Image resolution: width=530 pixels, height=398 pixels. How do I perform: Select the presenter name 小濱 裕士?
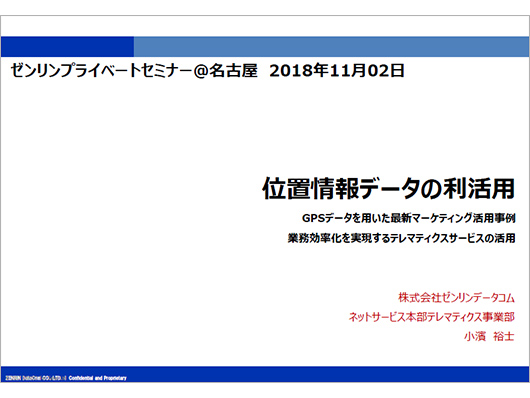(x=489, y=336)
